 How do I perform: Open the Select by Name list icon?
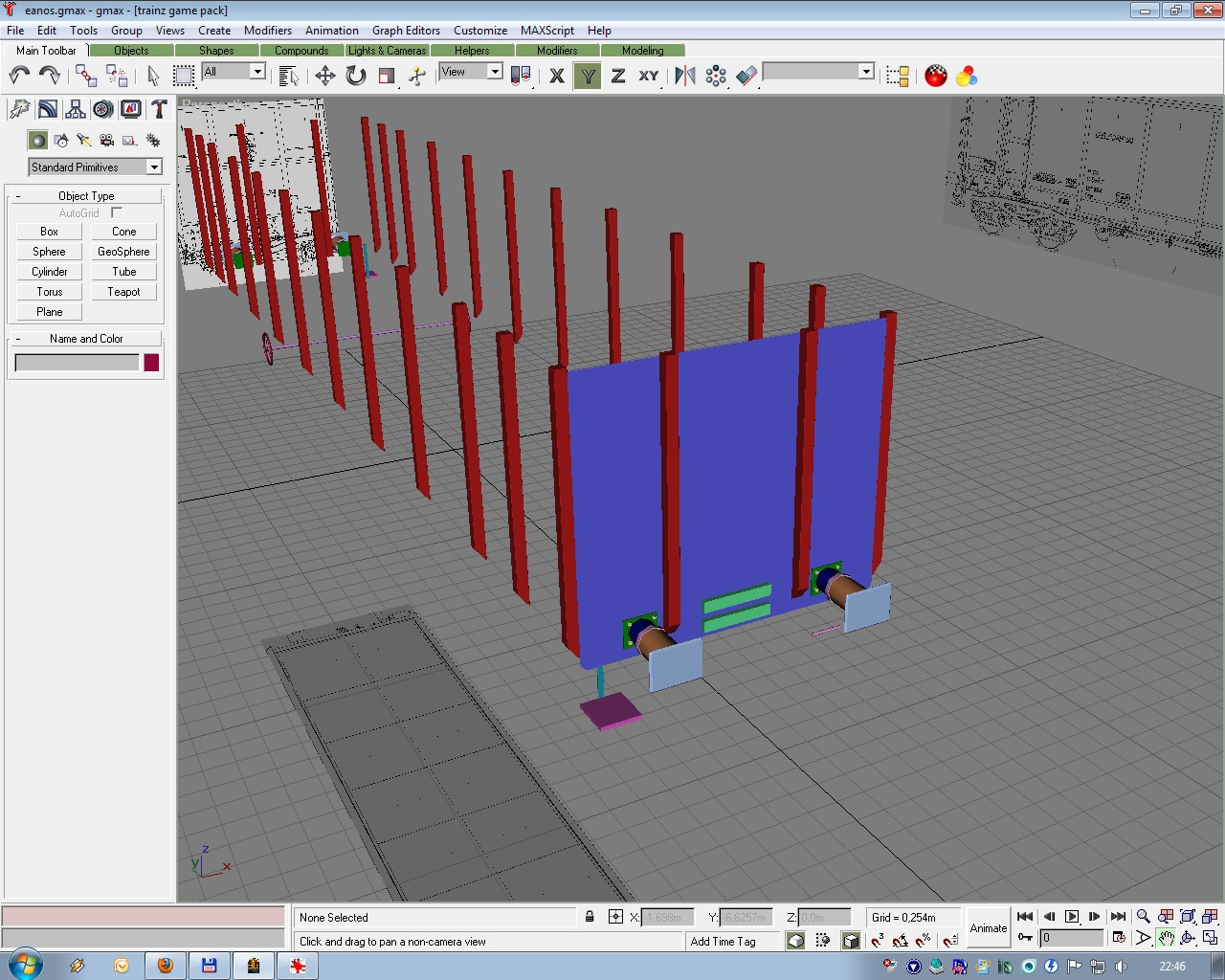coord(288,76)
